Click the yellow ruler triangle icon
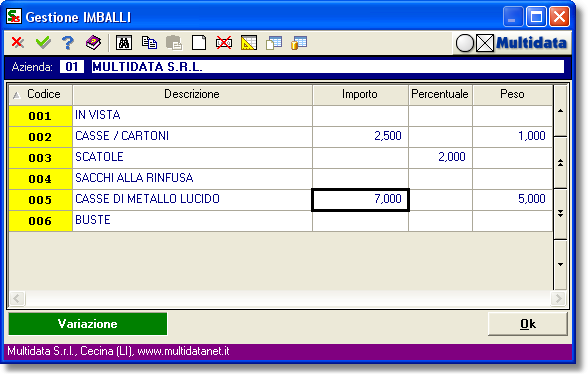 [x=249, y=43]
